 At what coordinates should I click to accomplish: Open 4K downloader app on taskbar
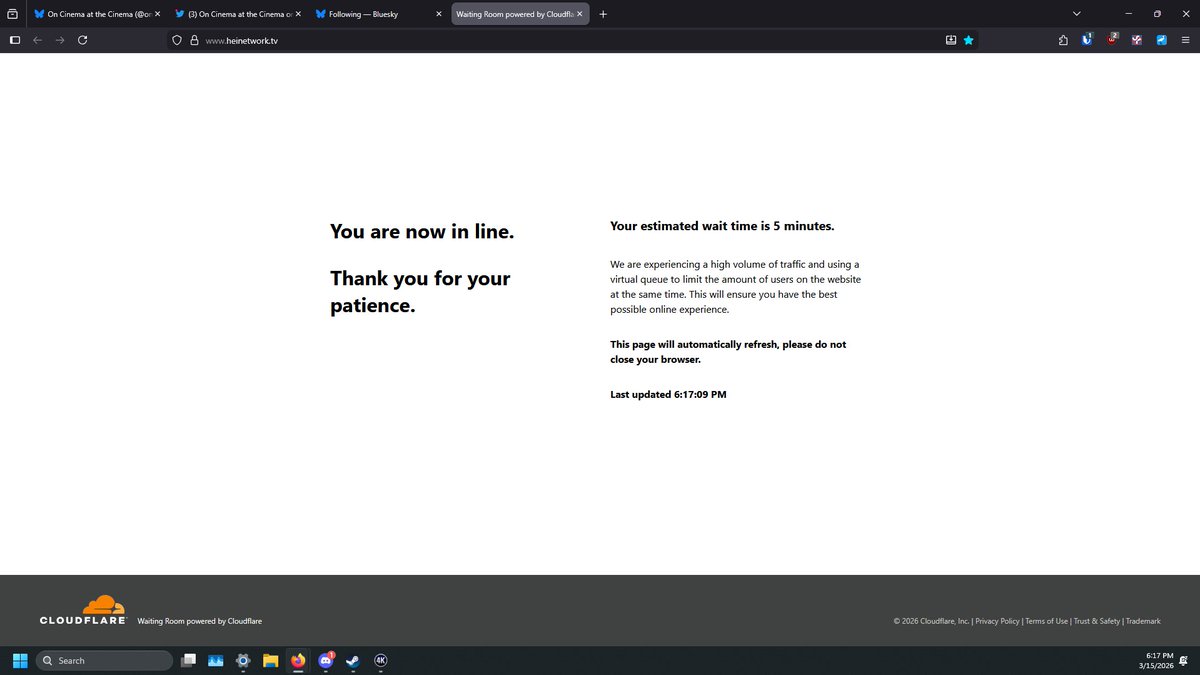pyautogui.click(x=380, y=660)
